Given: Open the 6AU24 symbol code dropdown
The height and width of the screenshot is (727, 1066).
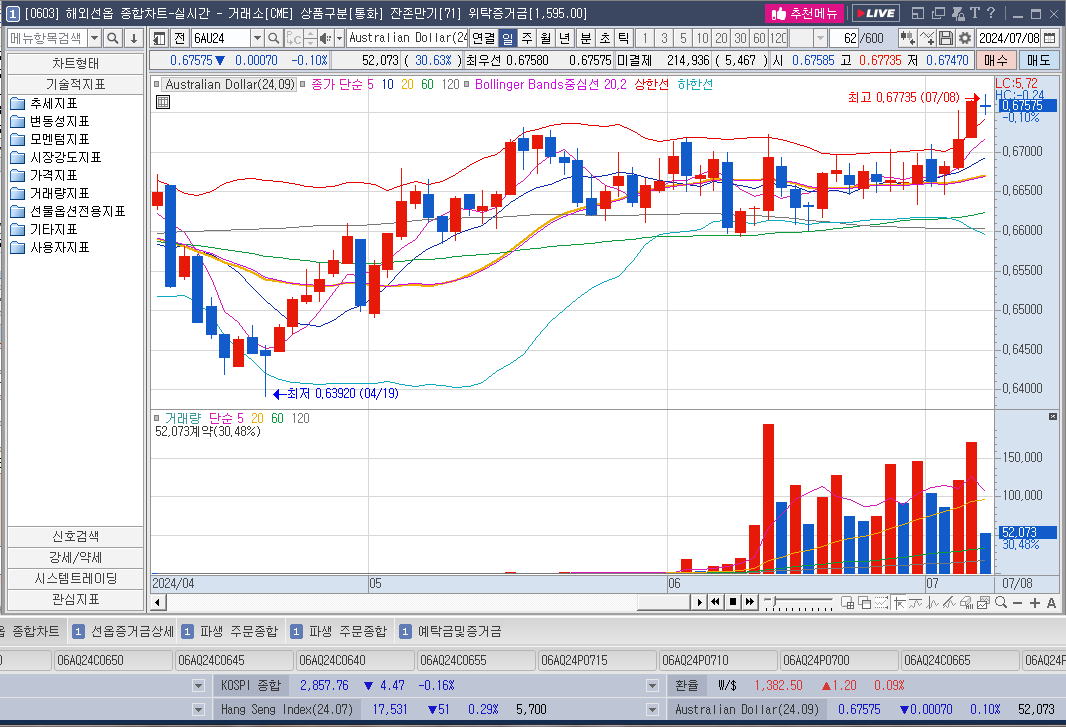Looking at the screenshot, I should [x=257, y=38].
